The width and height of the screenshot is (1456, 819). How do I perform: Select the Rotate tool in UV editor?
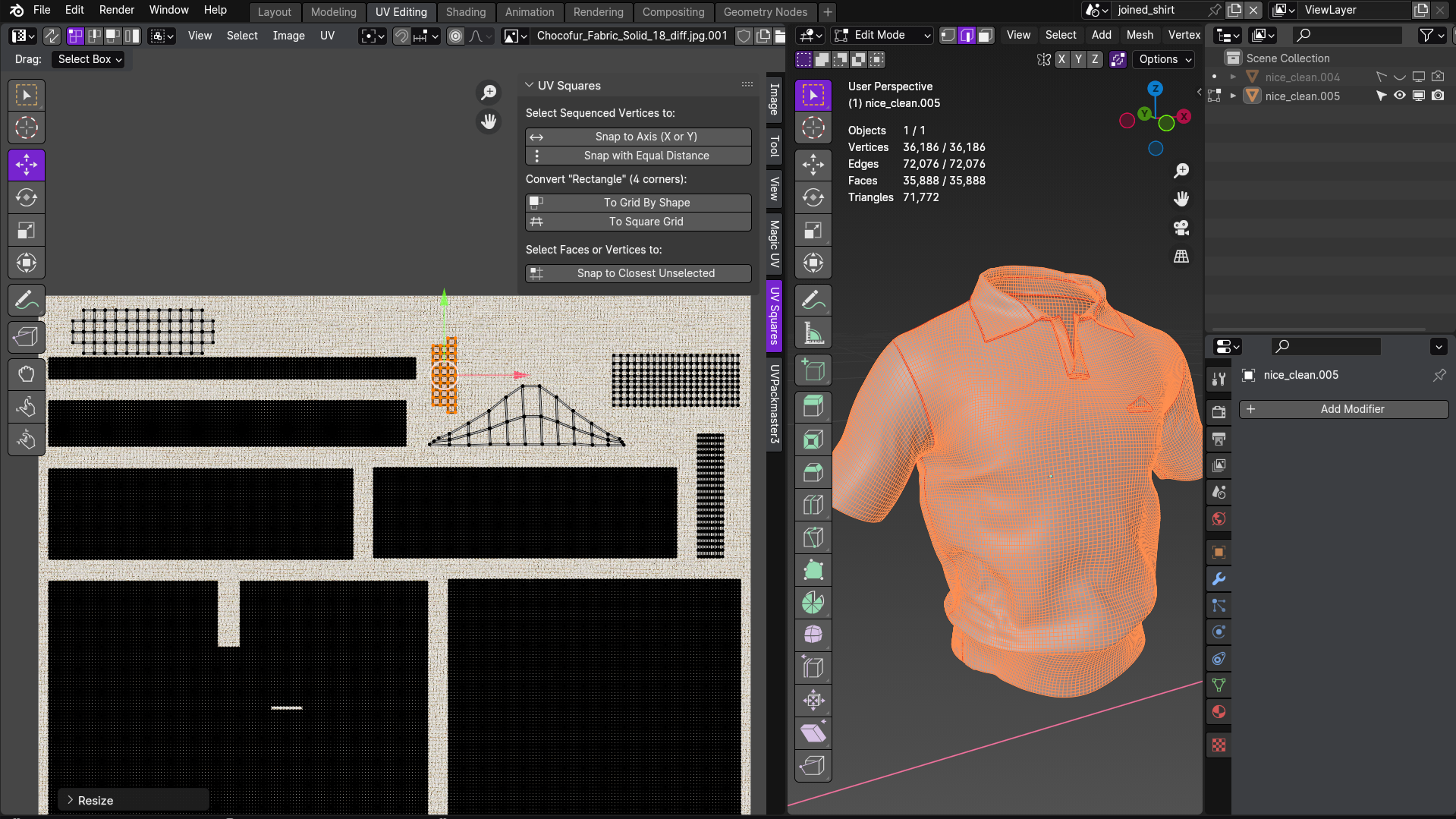(x=27, y=198)
